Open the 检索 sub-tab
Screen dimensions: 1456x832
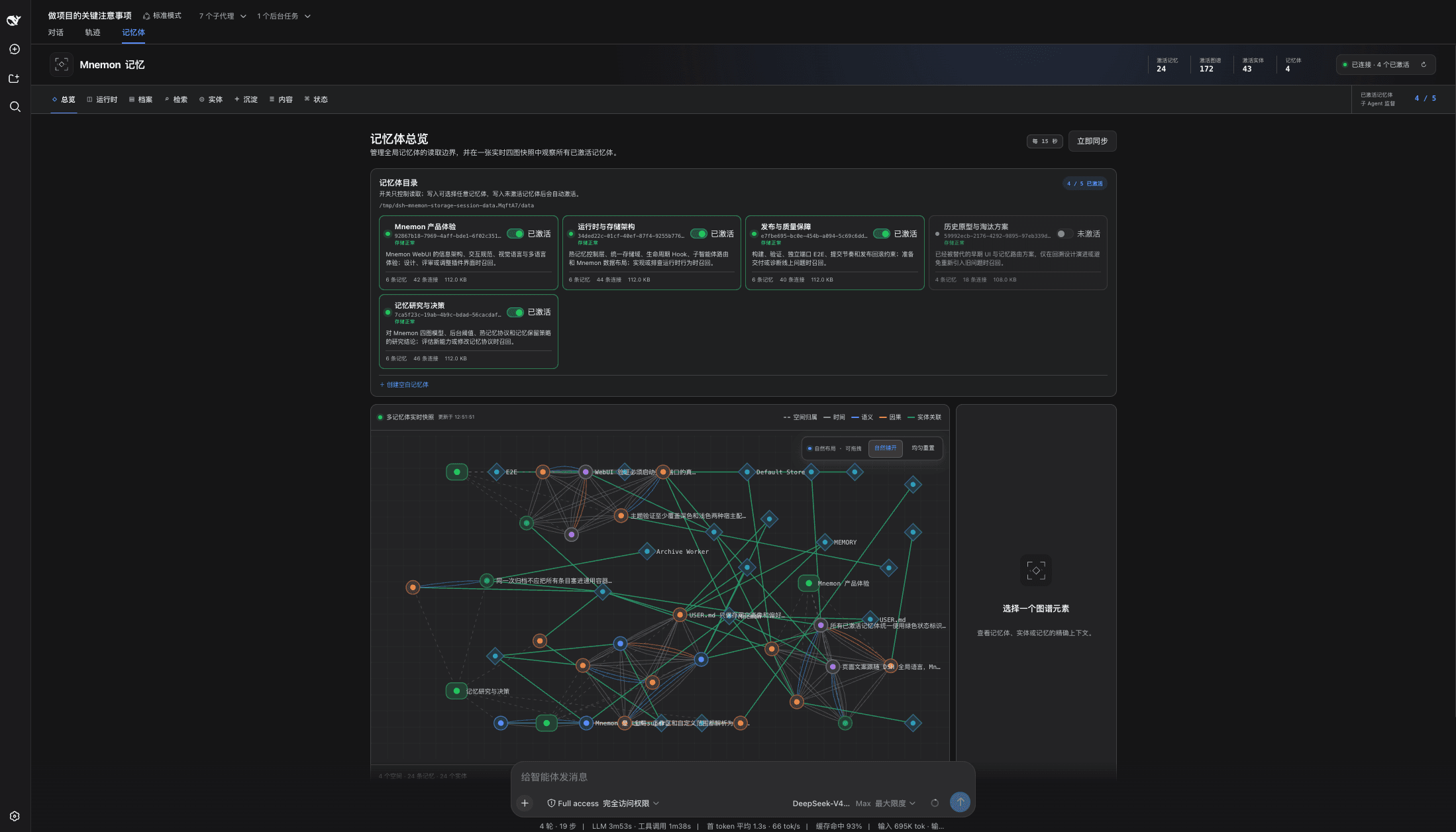[x=176, y=99]
